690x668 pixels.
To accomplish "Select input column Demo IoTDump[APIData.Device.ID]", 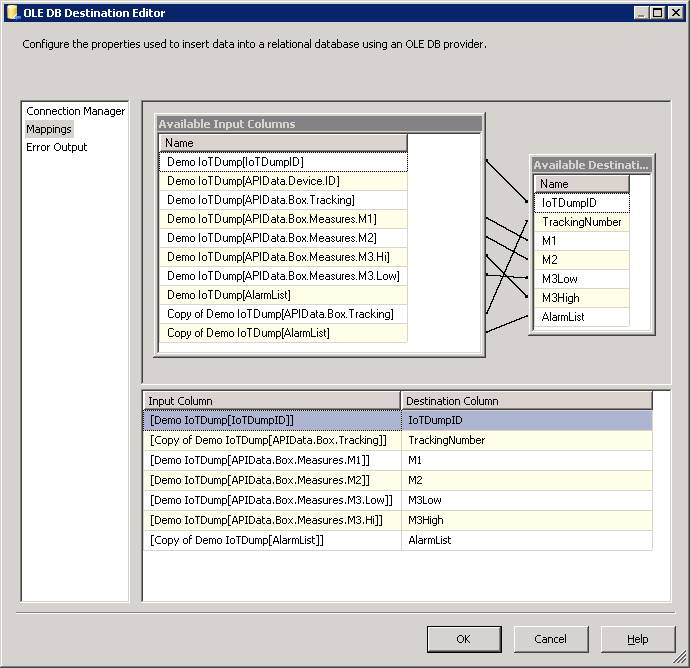I will (283, 181).
